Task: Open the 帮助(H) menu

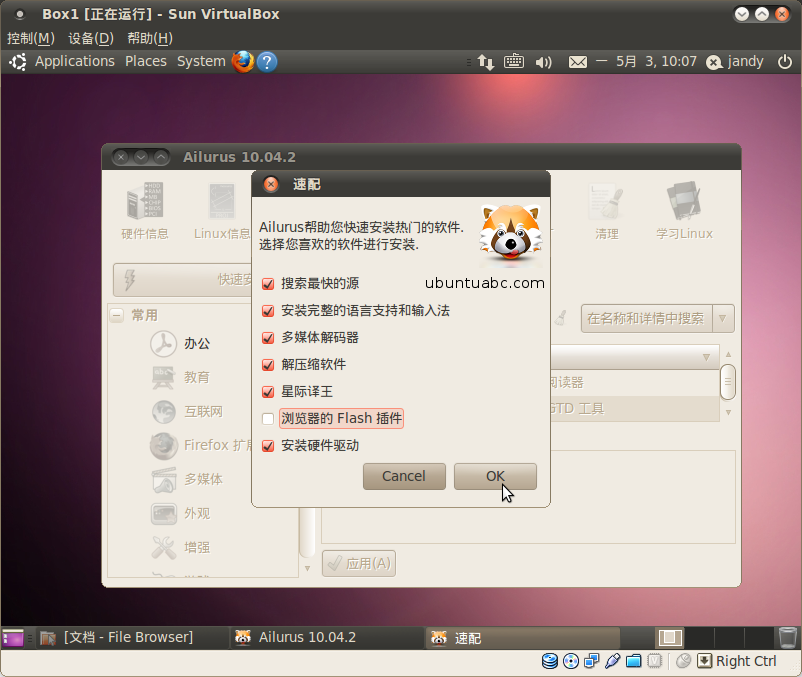Action: pyautogui.click(x=150, y=38)
